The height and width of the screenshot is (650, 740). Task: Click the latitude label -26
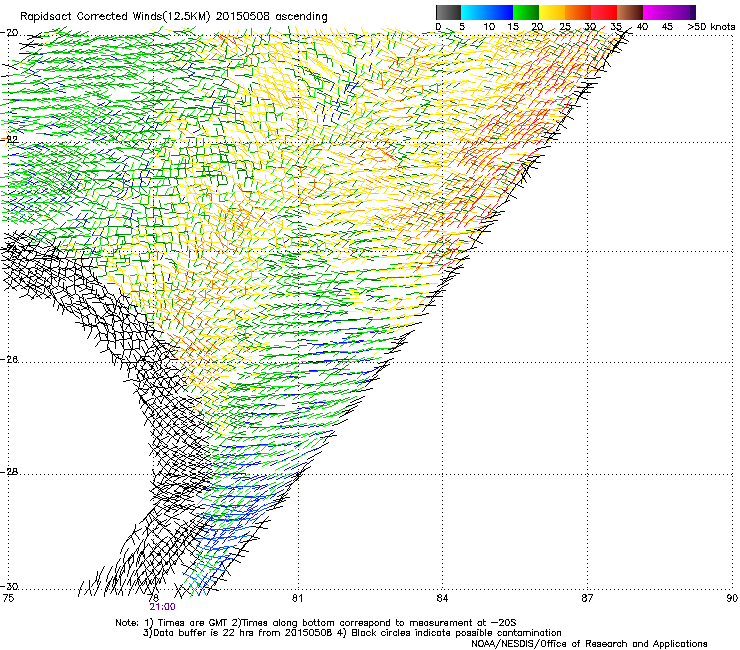(x=10, y=360)
